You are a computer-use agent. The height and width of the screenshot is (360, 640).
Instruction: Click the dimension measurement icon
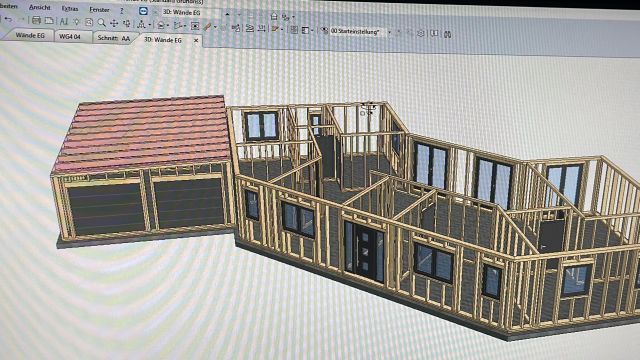[262, 28]
